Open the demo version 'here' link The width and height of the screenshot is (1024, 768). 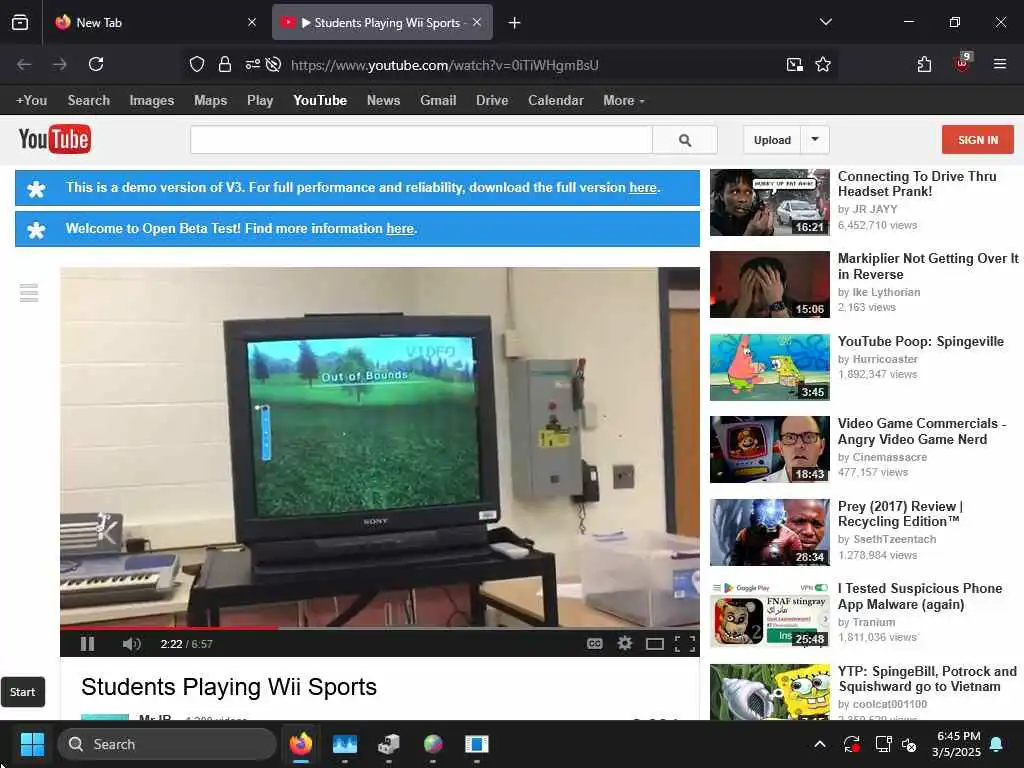coord(643,187)
